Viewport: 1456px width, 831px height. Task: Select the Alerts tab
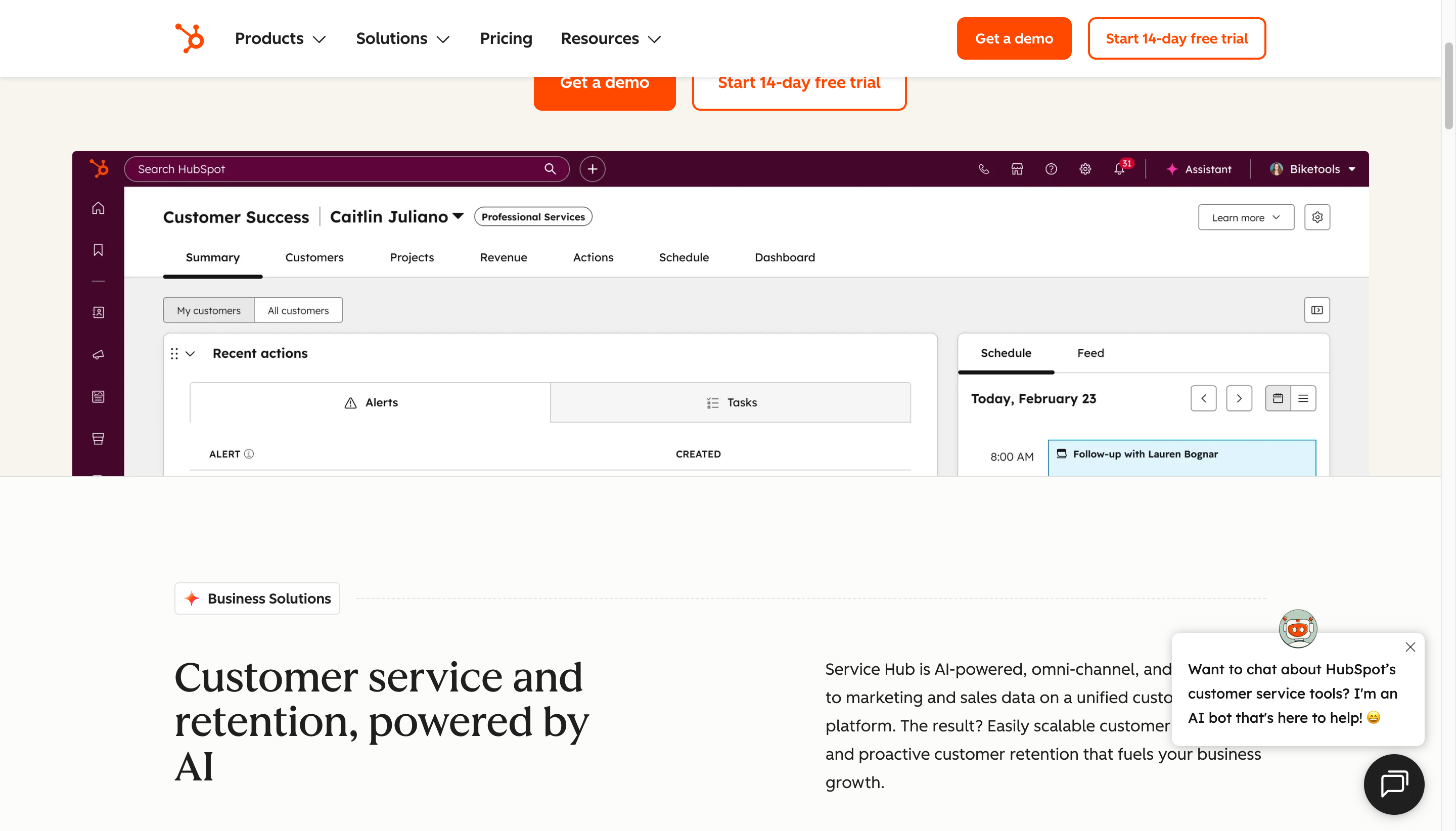[x=370, y=402]
